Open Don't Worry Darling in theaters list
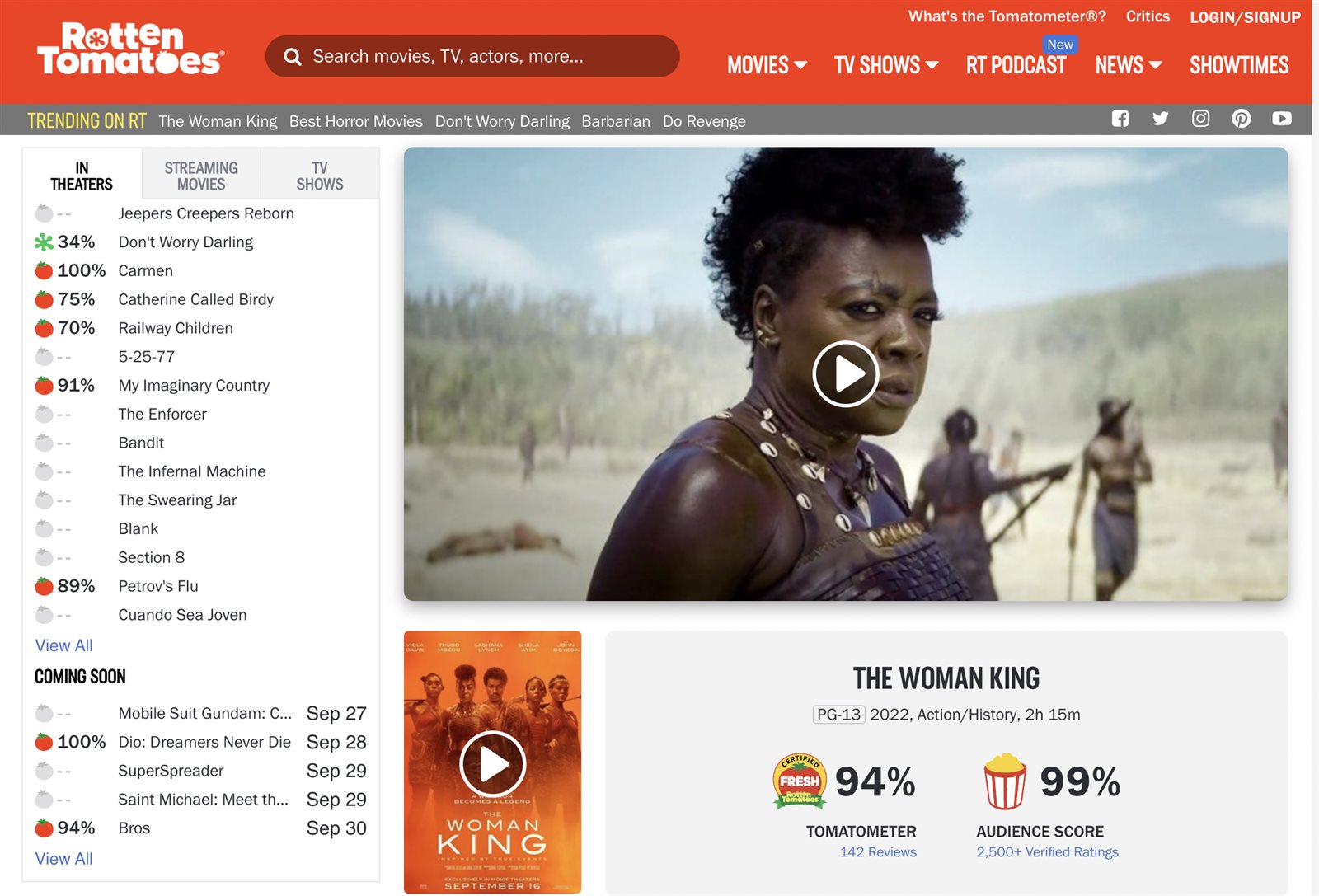Image resolution: width=1319 pixels, height=896 pixels. 185,242
